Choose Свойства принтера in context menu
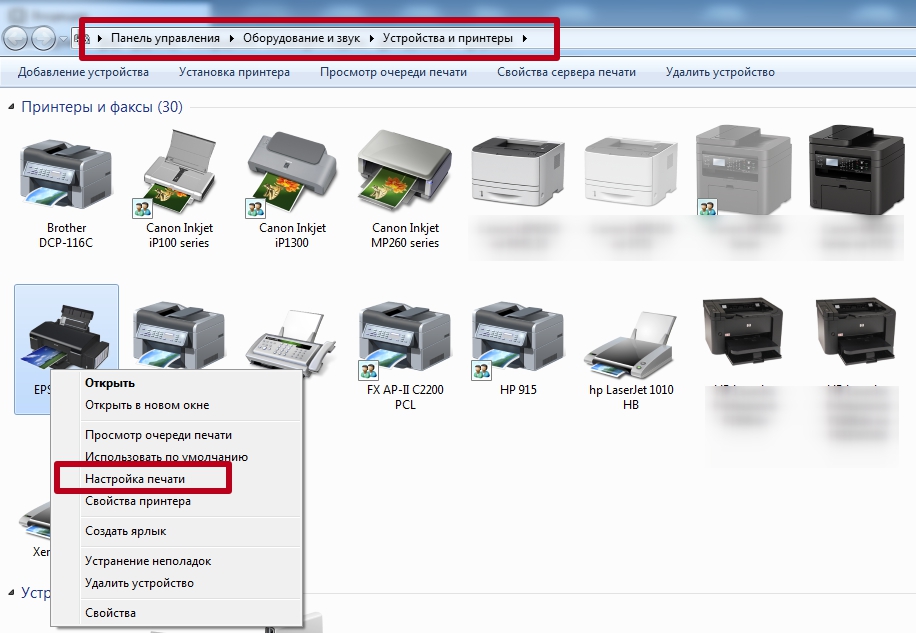The height and width of the screenshot is (633, 916). 138,501
